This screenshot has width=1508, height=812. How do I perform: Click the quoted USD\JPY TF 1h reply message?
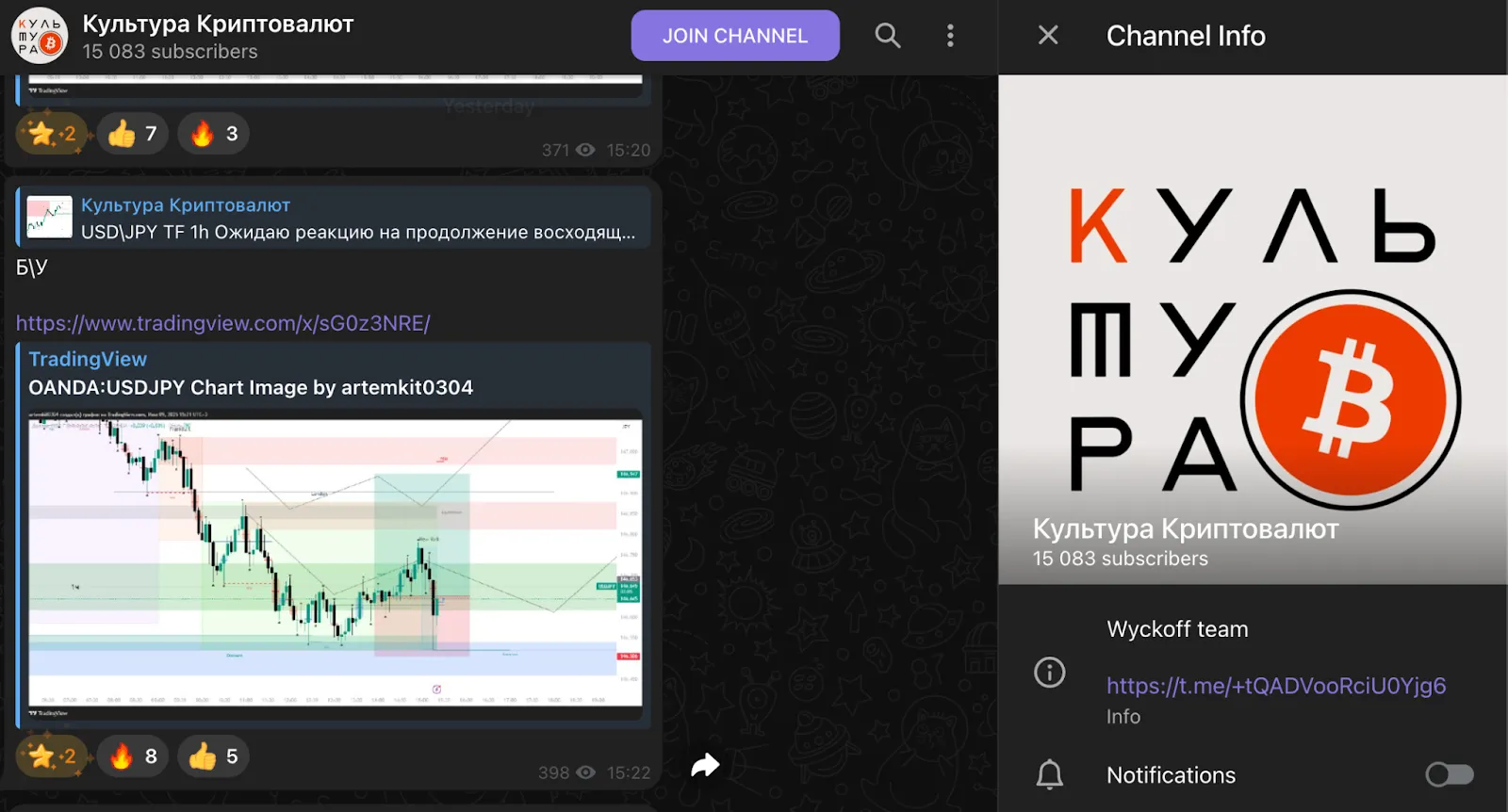pyautogui.click(x=334, y=219)
